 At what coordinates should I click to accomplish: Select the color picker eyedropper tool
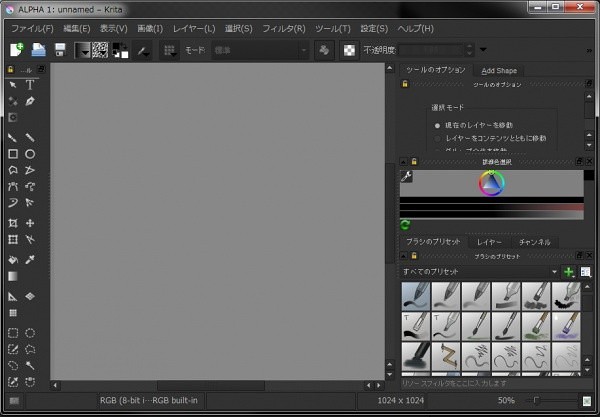click(x=30, y=260)
